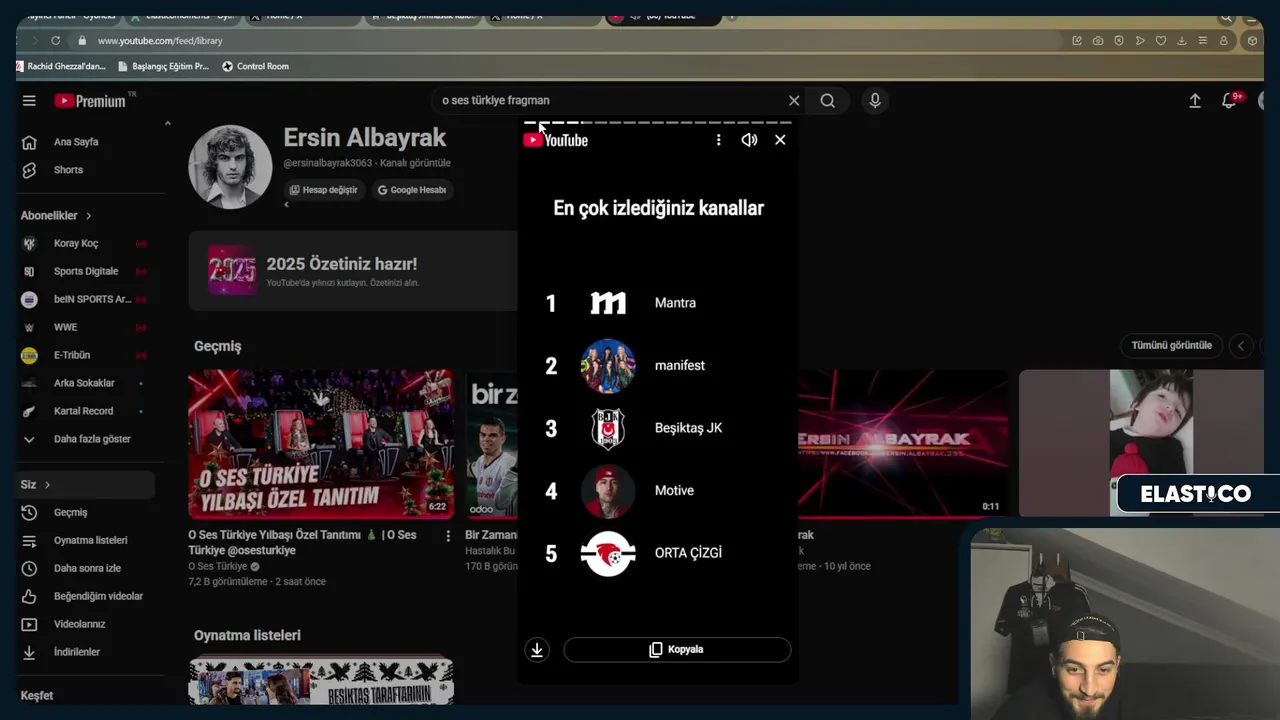
Task: Open the hamburger guide menu
Action: [x=29, y=101]
